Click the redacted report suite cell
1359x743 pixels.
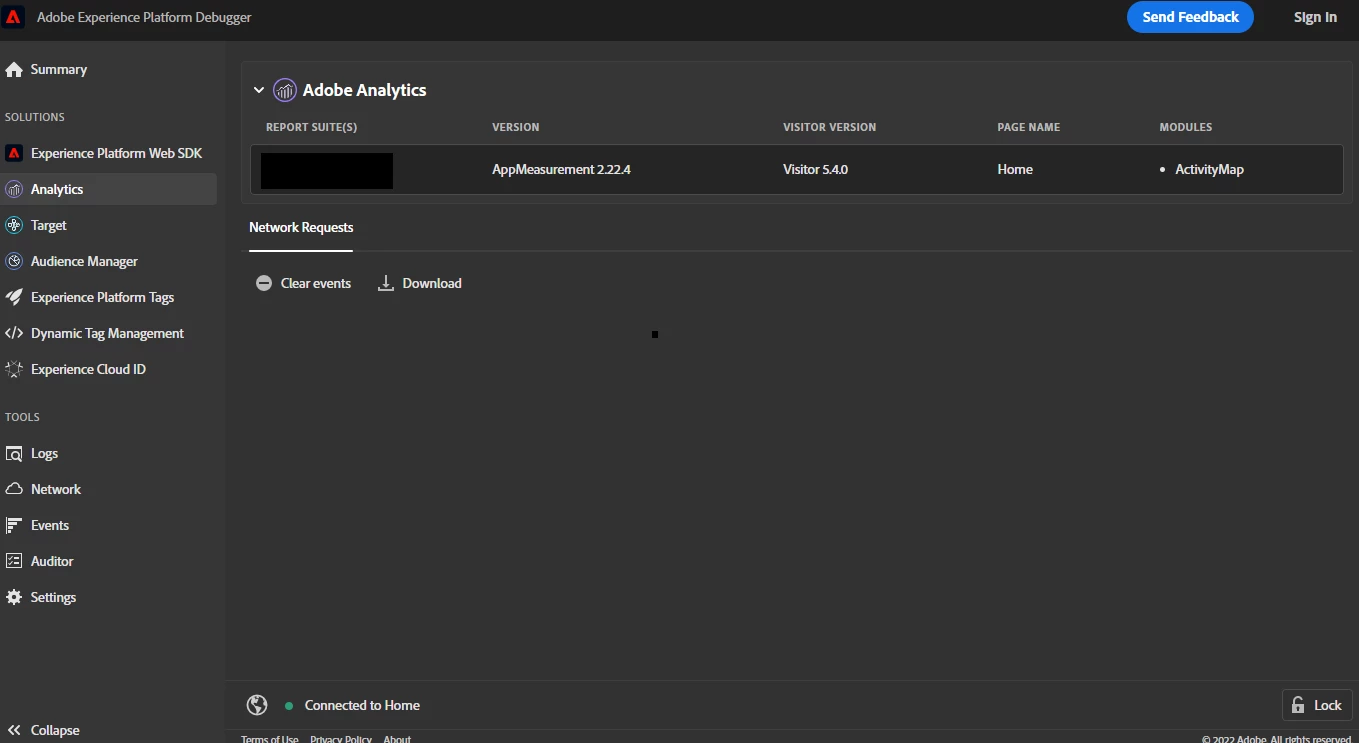point(327,170)
